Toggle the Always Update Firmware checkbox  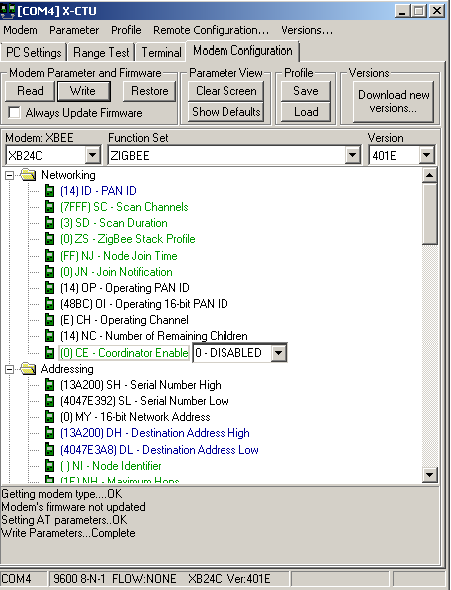tap(14, 113)
